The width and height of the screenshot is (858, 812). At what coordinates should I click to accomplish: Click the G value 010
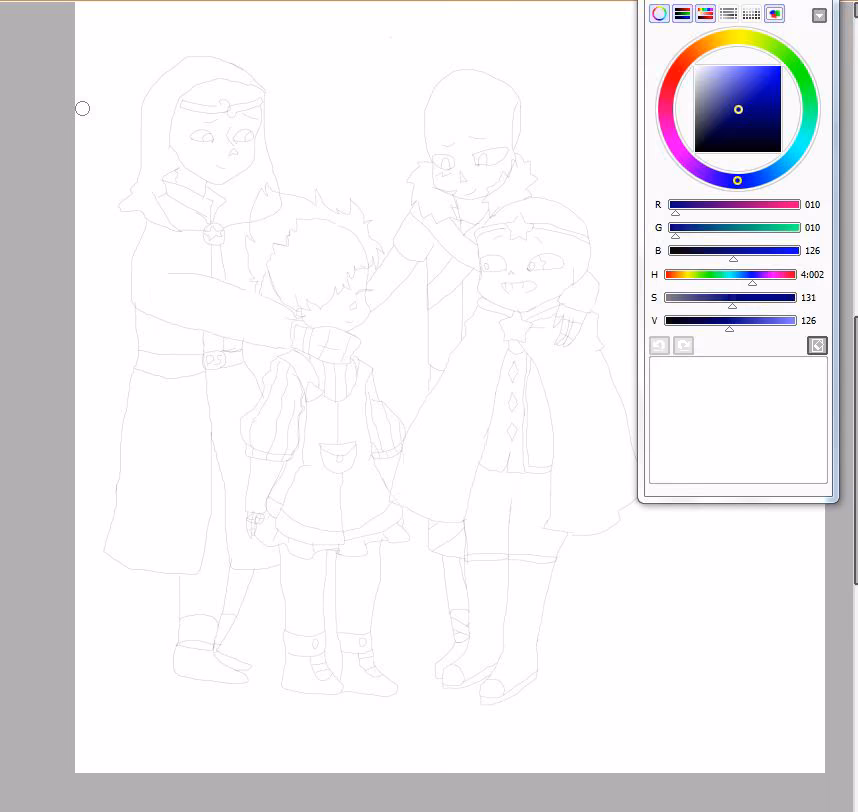pos(813,228)
